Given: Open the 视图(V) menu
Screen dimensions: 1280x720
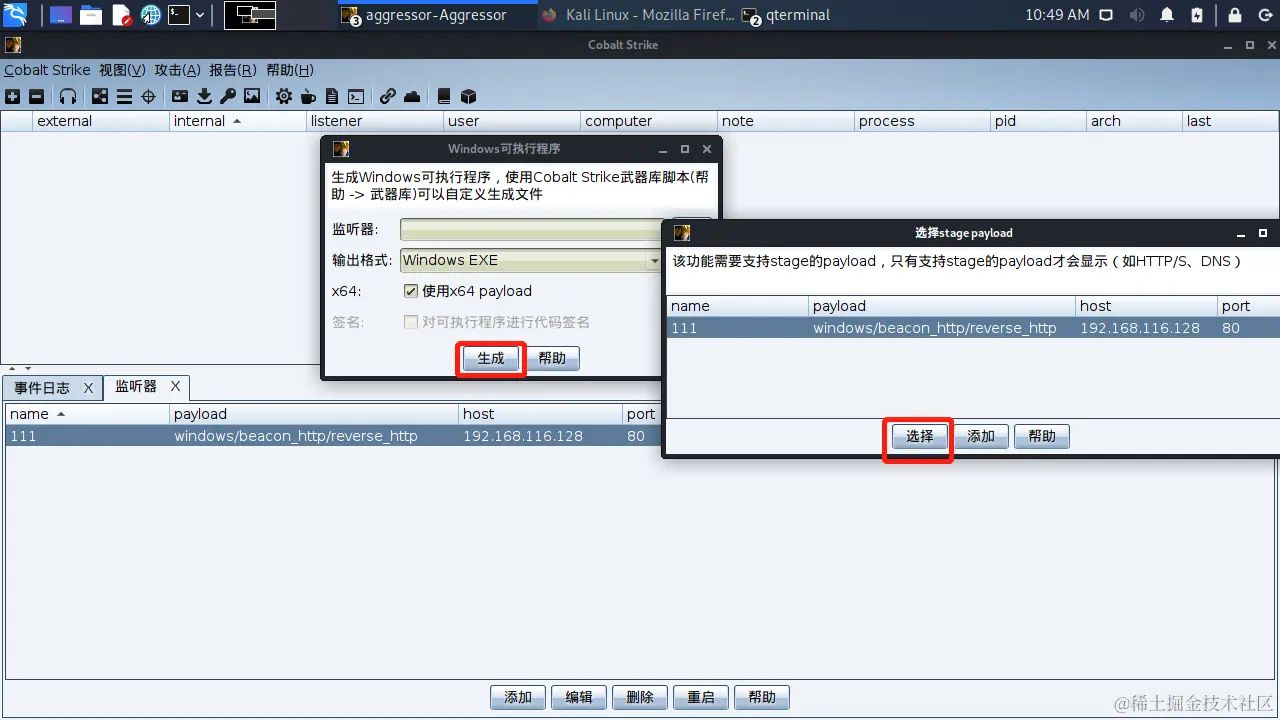Looking at the screenshot, I should pos(122,70).
